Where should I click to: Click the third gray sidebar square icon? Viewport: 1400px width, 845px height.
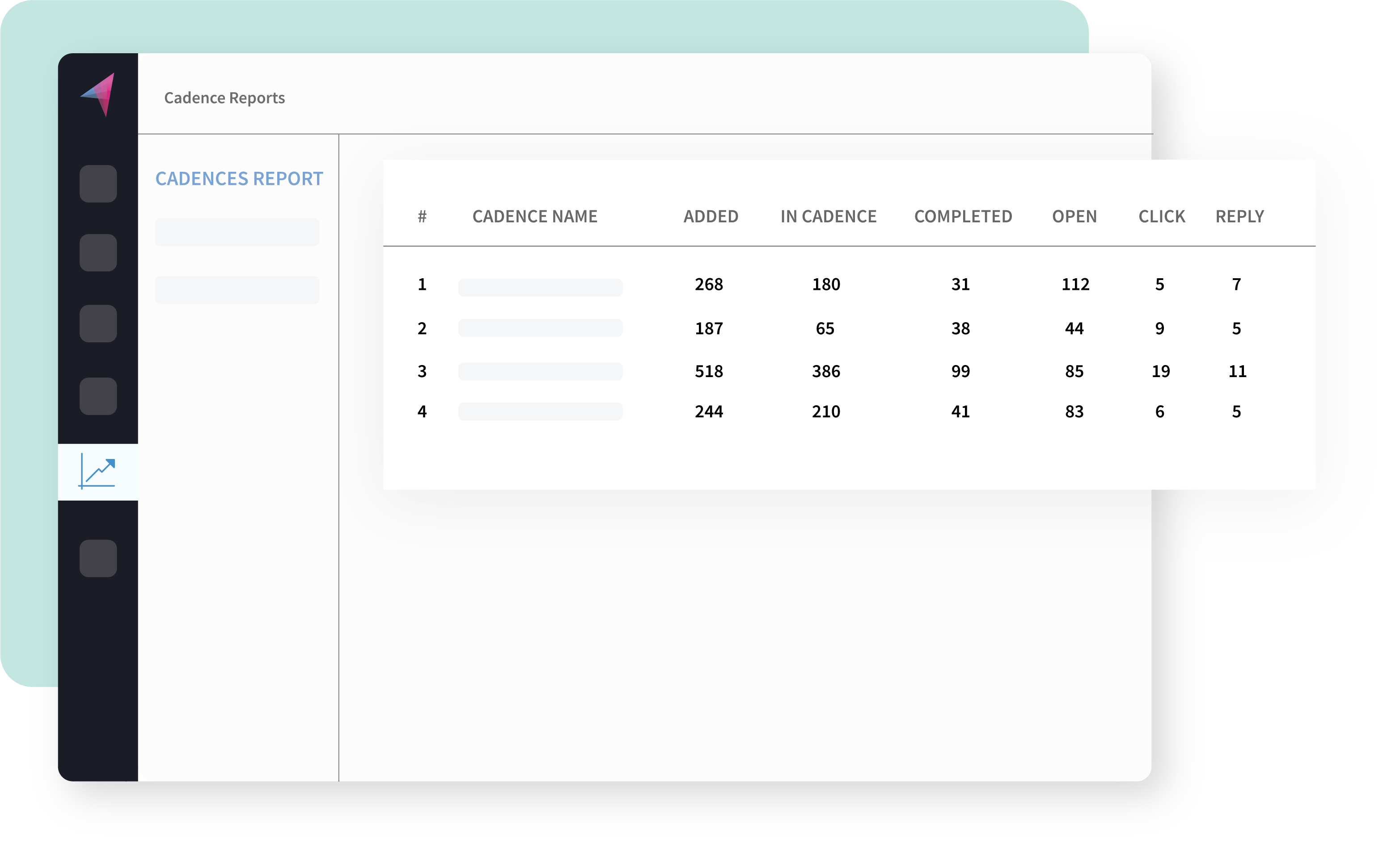[x=98, y=323]
